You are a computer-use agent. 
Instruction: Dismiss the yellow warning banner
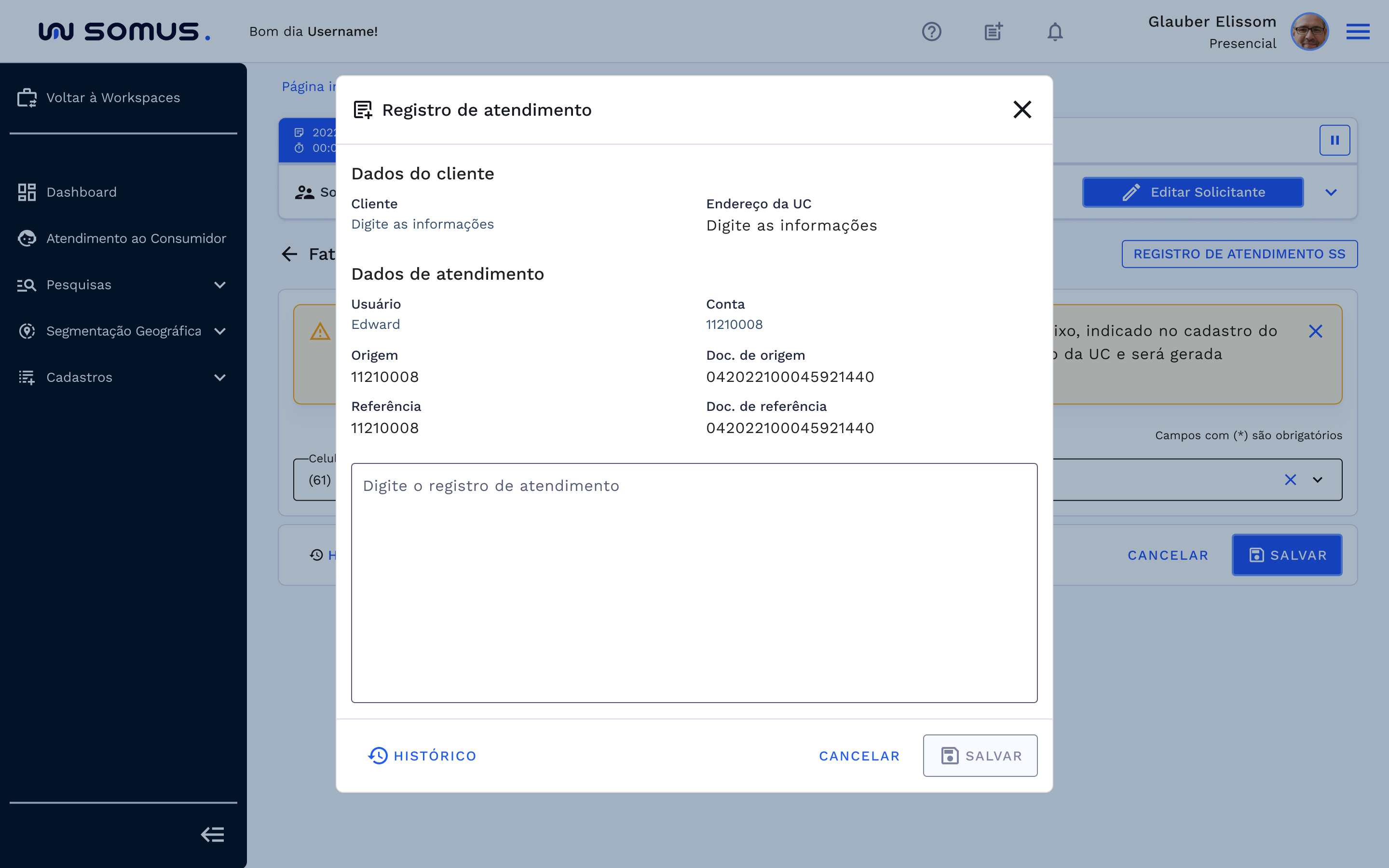1316,331
